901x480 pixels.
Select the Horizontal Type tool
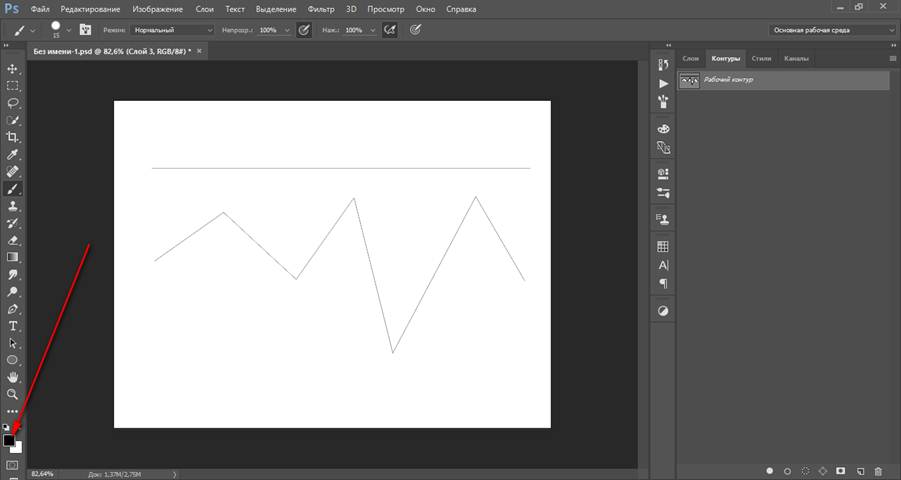tap(12, 326)
